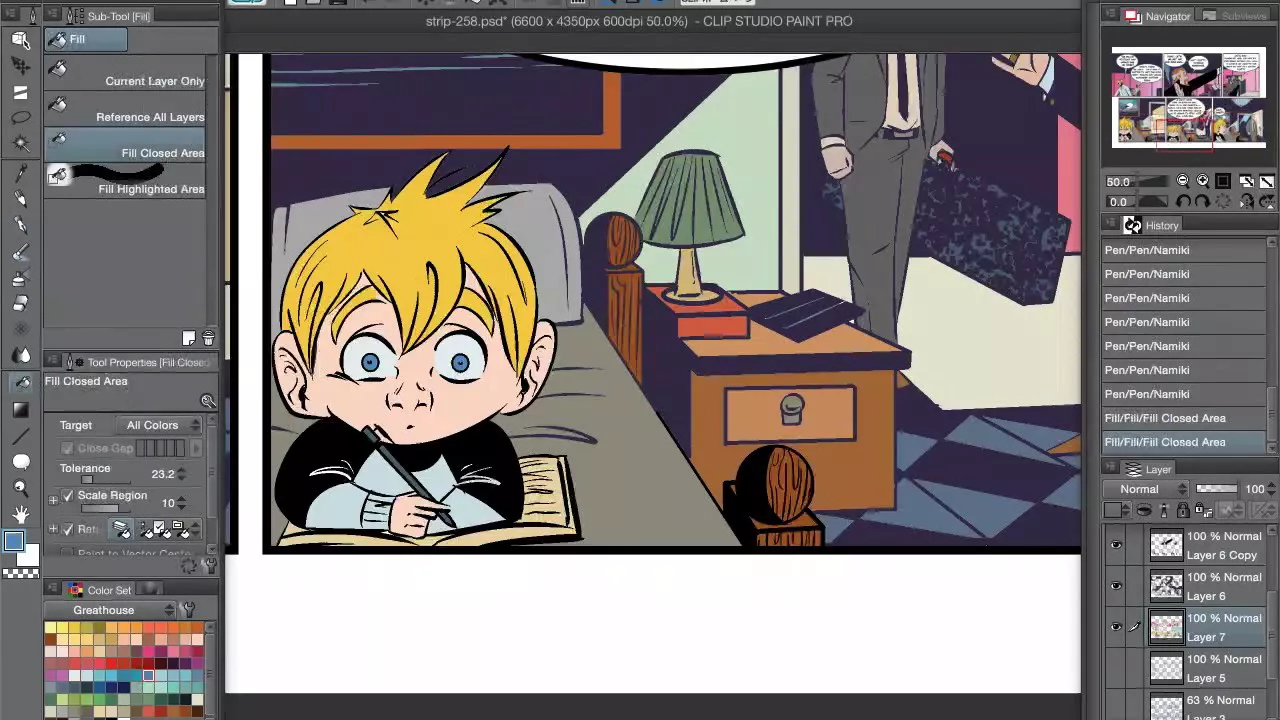Open the Sub Tool Detail wrench icon
The width and height of the screenshot is (1280, 720).
209,565
